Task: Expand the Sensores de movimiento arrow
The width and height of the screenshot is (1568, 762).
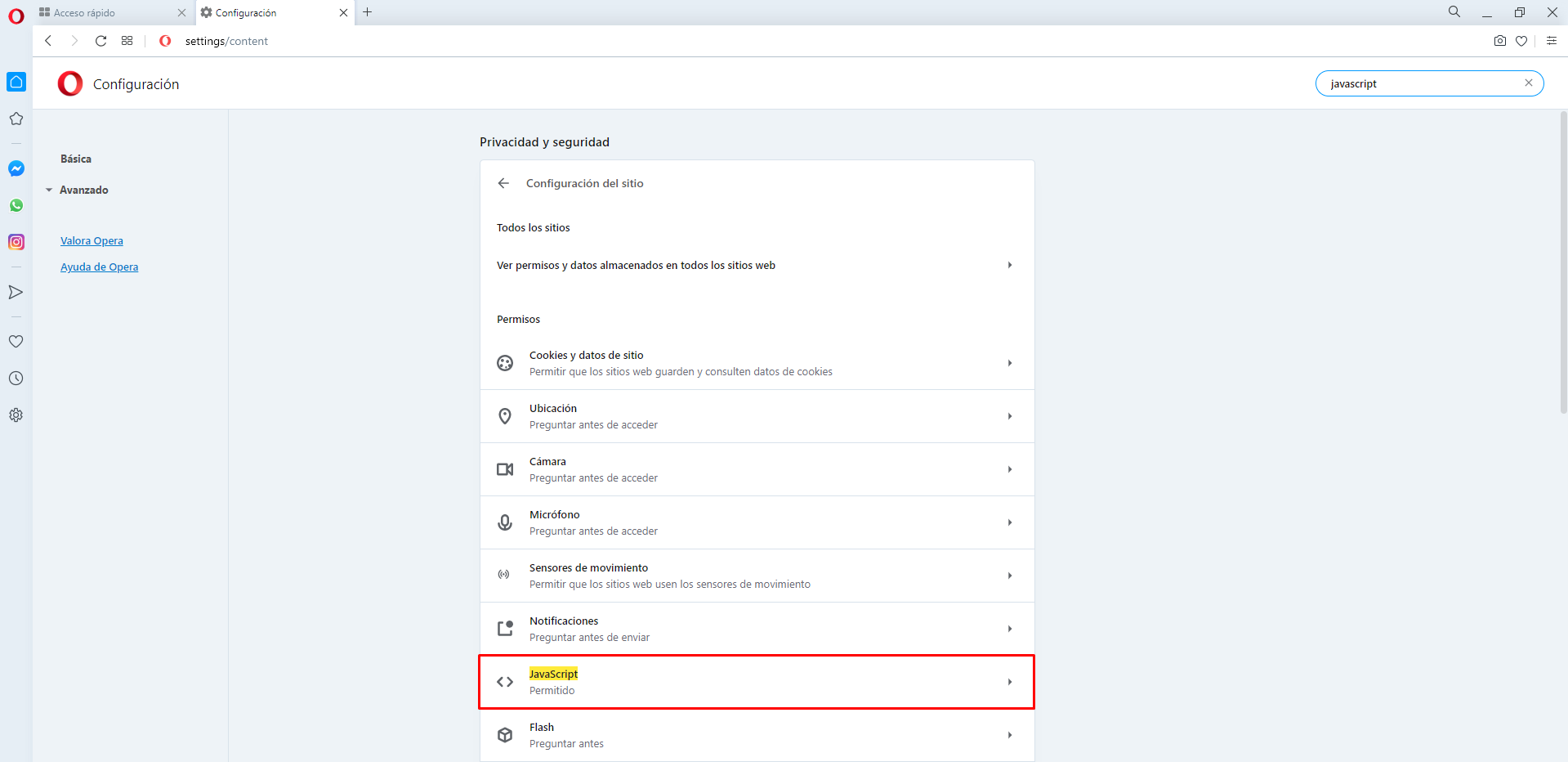Action: click(1010, 576)
